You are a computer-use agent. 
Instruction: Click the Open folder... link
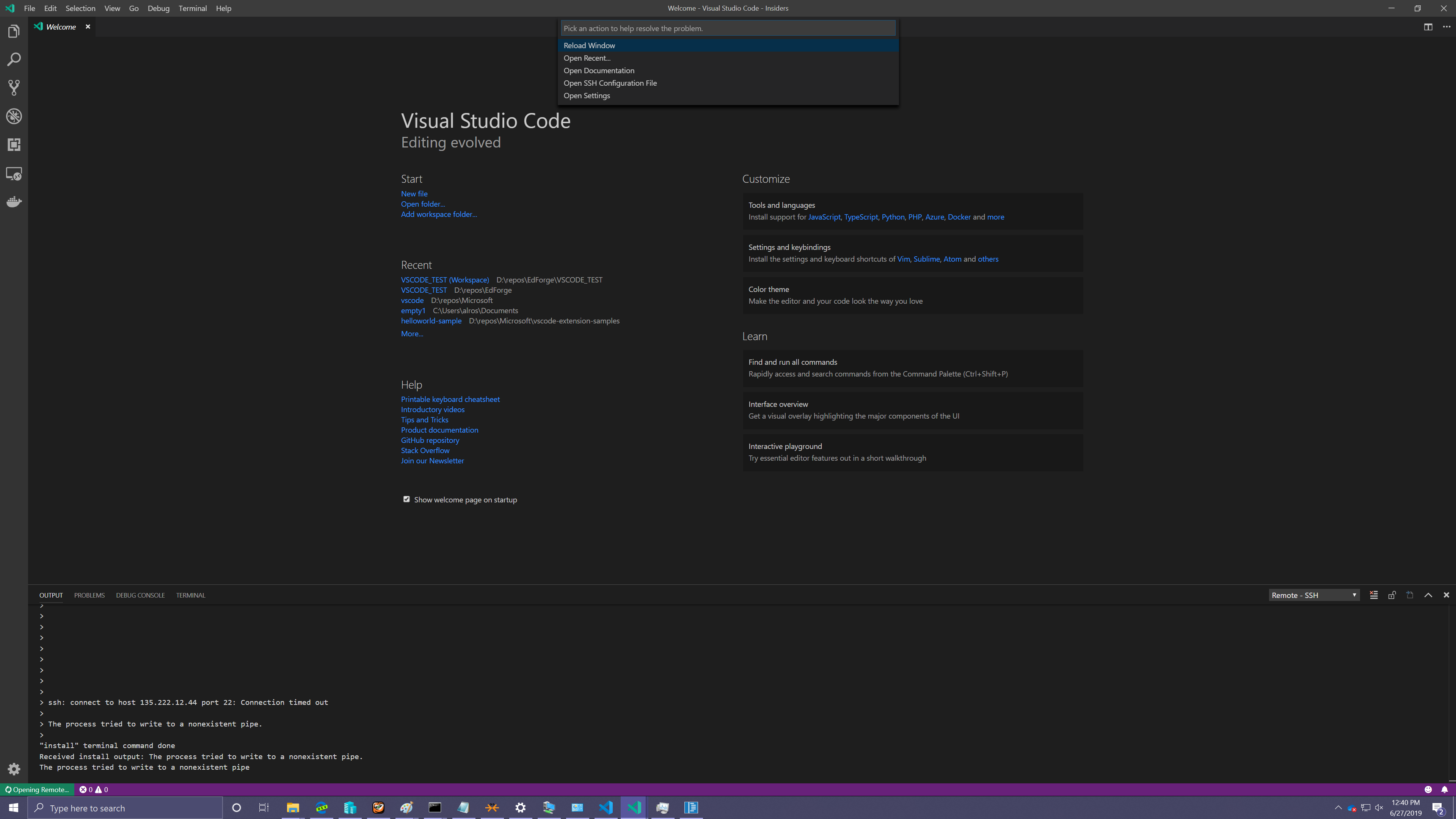tap(422, 204)
